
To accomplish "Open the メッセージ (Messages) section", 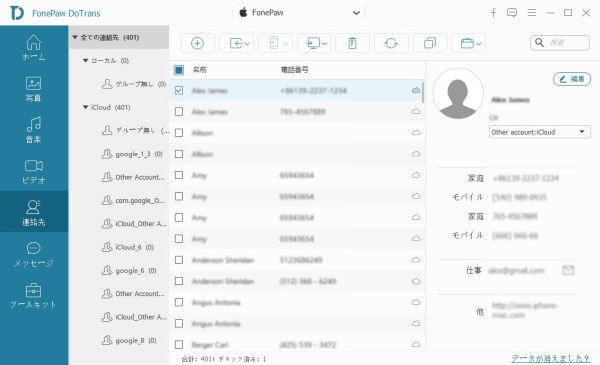I will click(34, 254).
